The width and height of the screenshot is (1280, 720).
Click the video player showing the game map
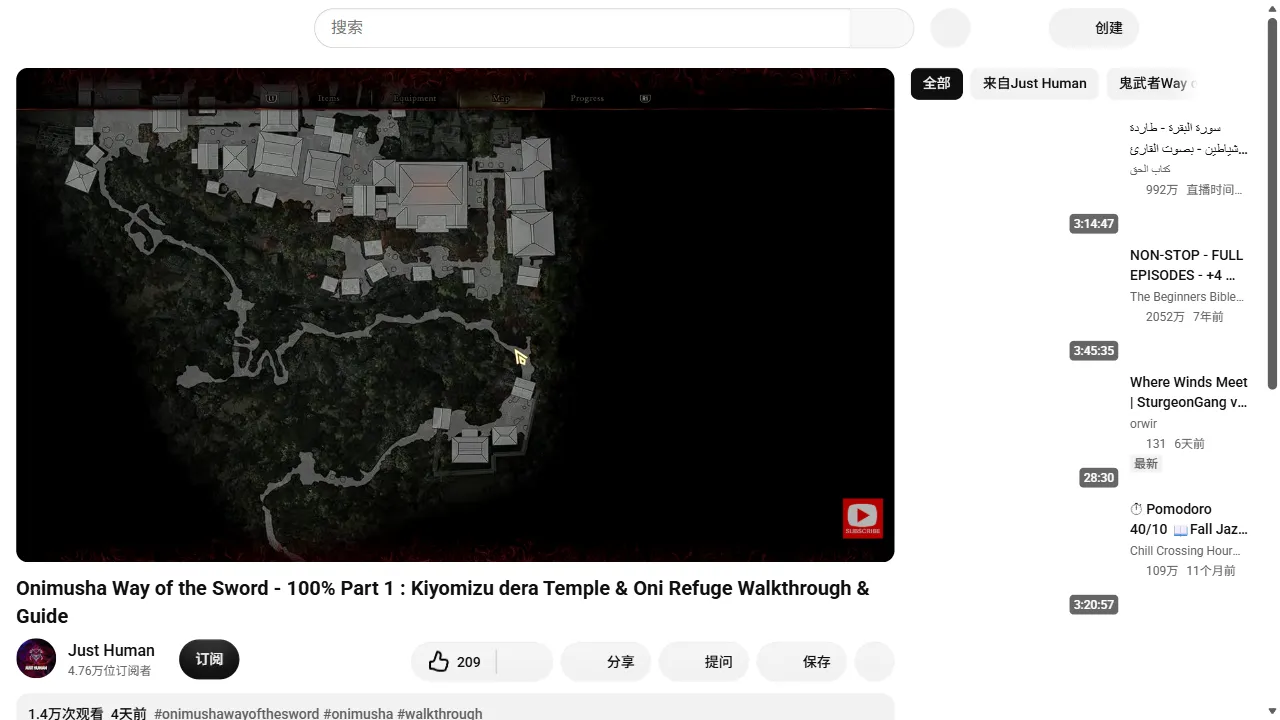tap(455, 315)
